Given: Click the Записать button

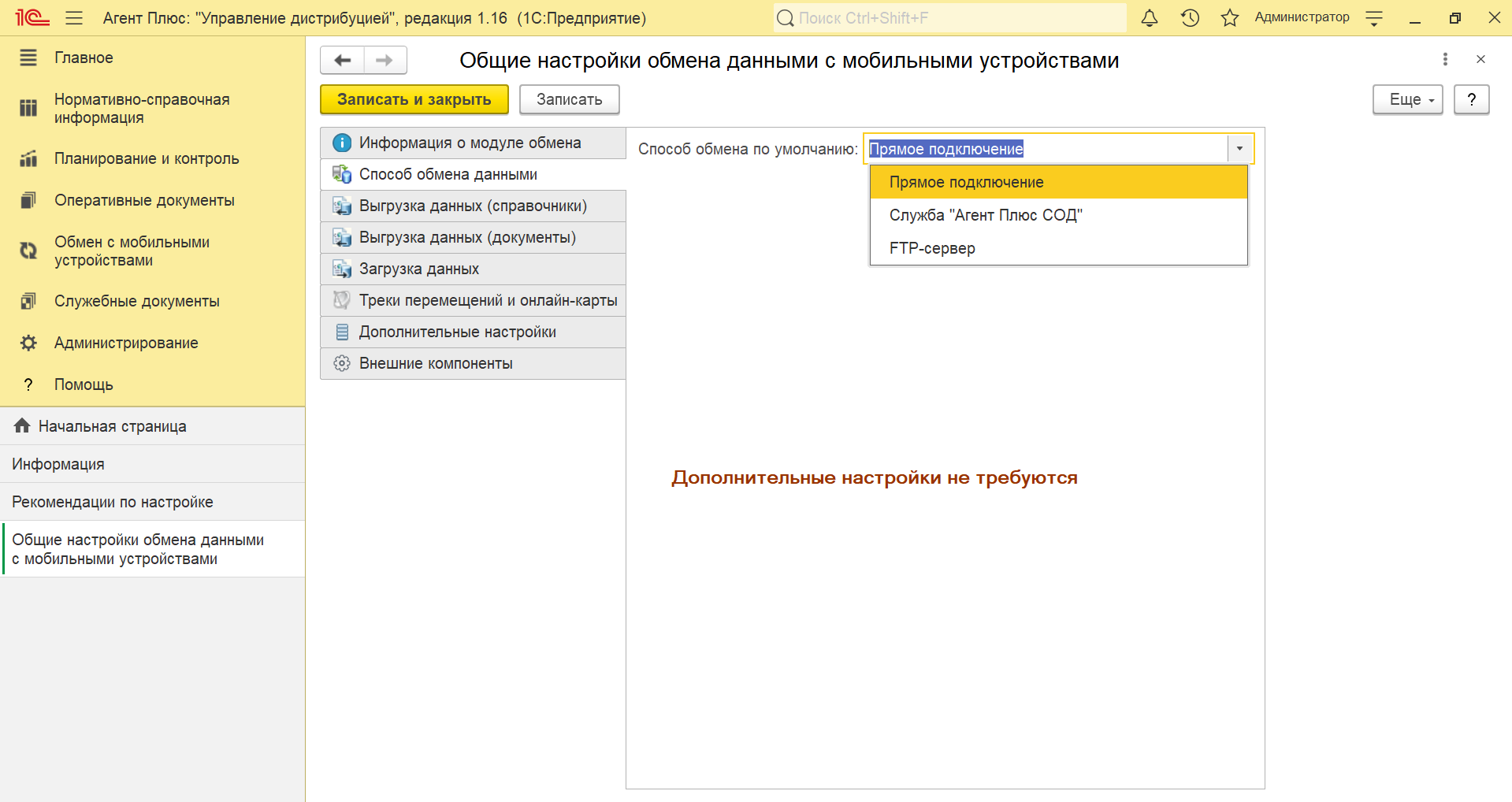Looking at the screenshot, I should [569, 100].
